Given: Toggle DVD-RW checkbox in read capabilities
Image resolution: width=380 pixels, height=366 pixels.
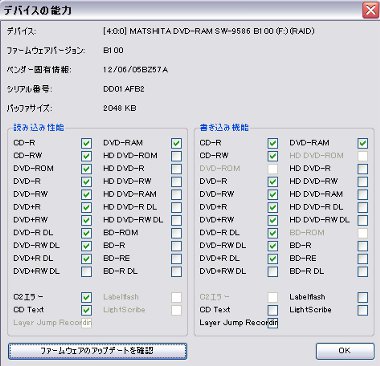Looking at the screenshot, I should click(86, 195).
